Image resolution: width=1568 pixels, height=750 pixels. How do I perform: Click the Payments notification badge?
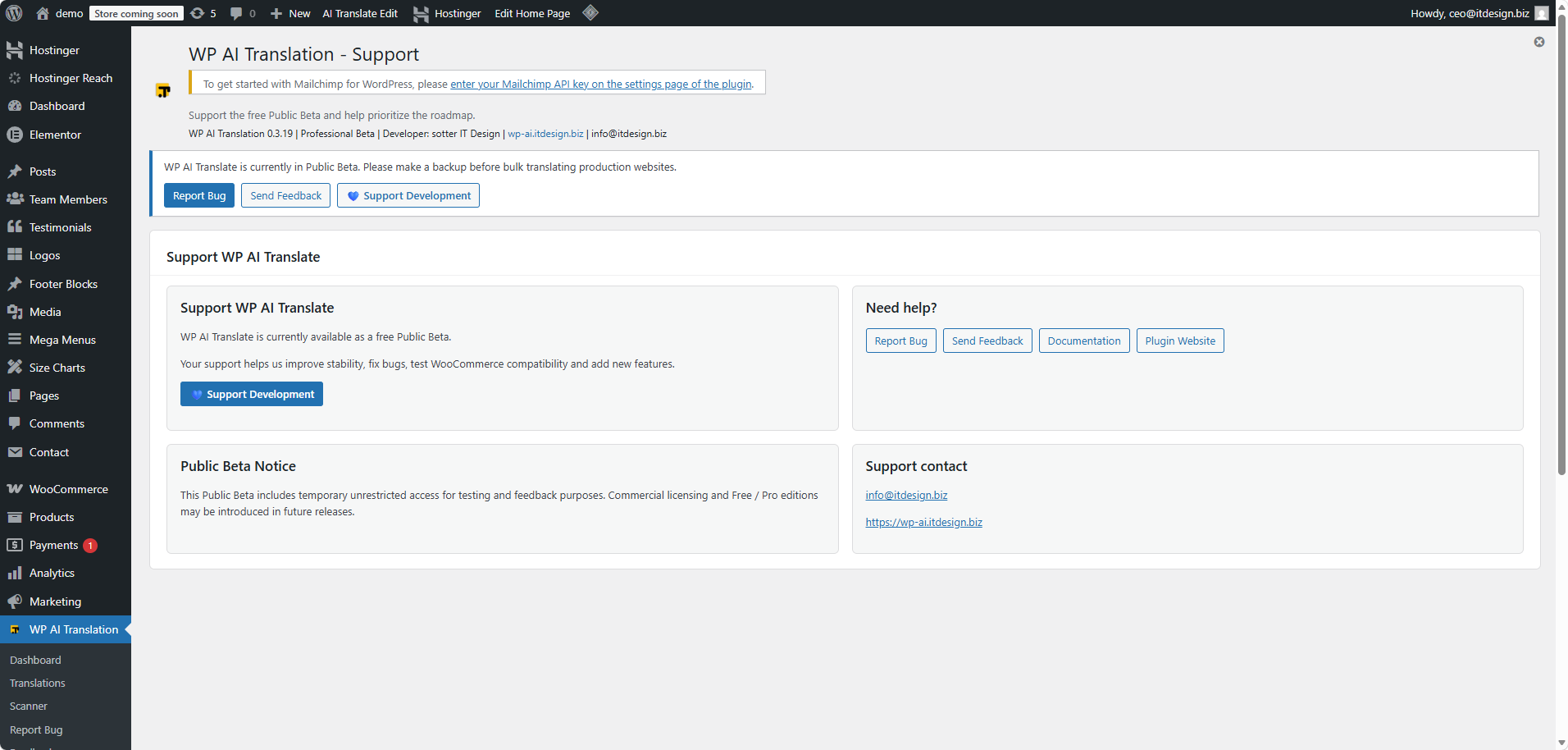pos(90,546)
